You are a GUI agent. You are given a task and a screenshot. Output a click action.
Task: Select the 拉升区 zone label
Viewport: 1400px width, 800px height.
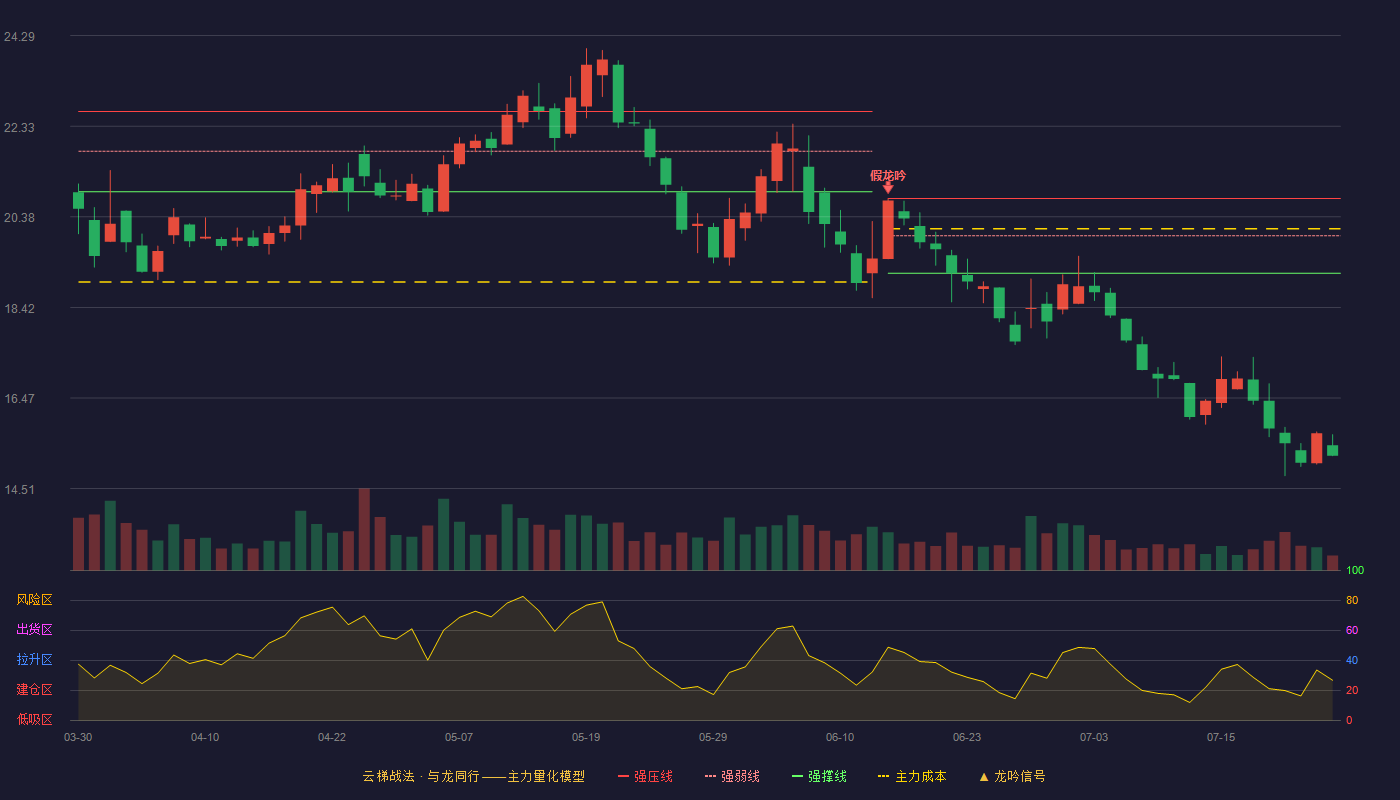[x=34, y=660]
